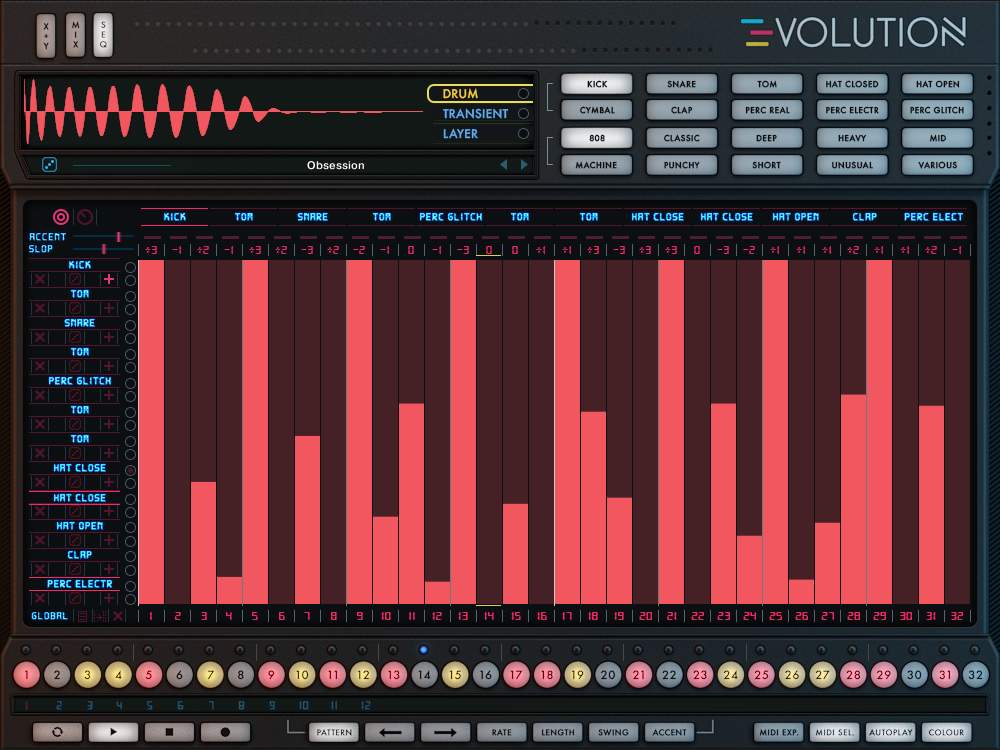1000x750 pixels.
Task: Switch to the MIX page tab
Action: tap(76, 35)
